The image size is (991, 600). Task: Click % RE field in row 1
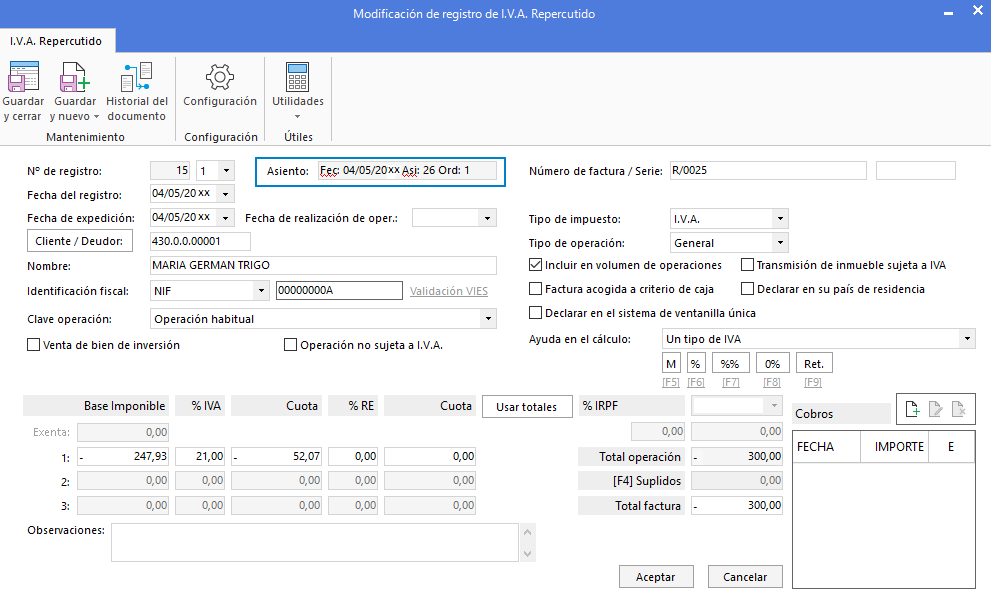point(353,456)
